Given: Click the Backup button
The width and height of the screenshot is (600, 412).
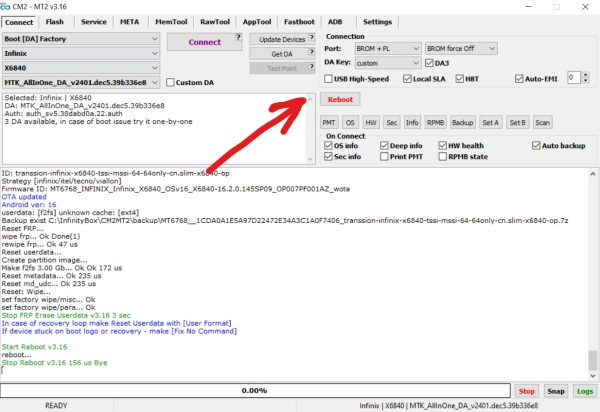Looking at the screenshot, I should (463, 123).
